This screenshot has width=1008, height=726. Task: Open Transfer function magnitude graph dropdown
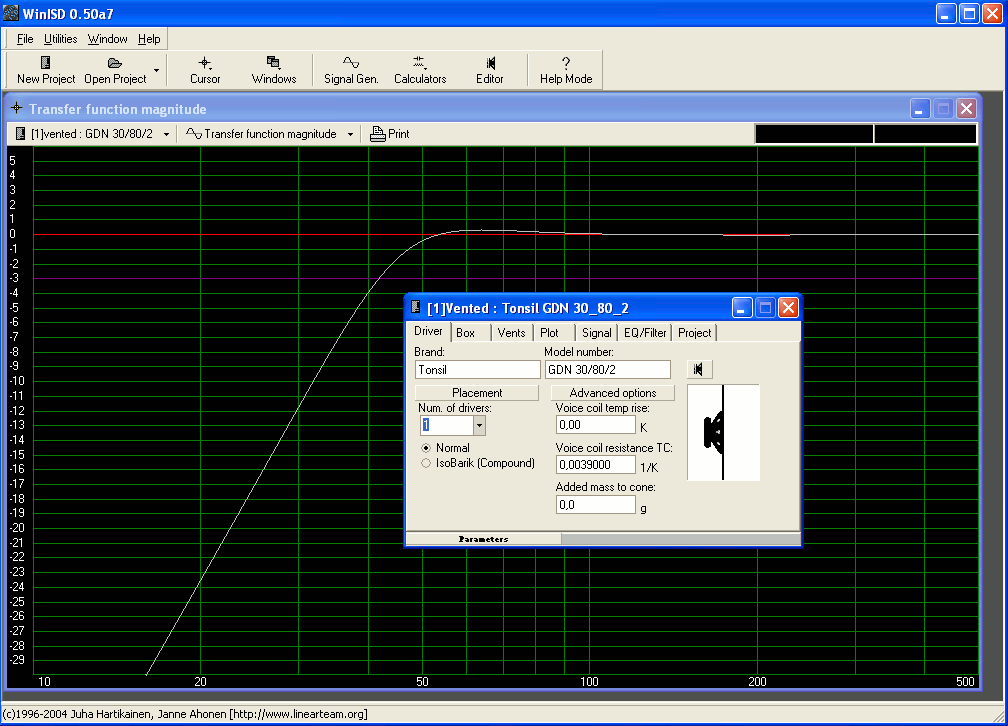pos(350,134)
